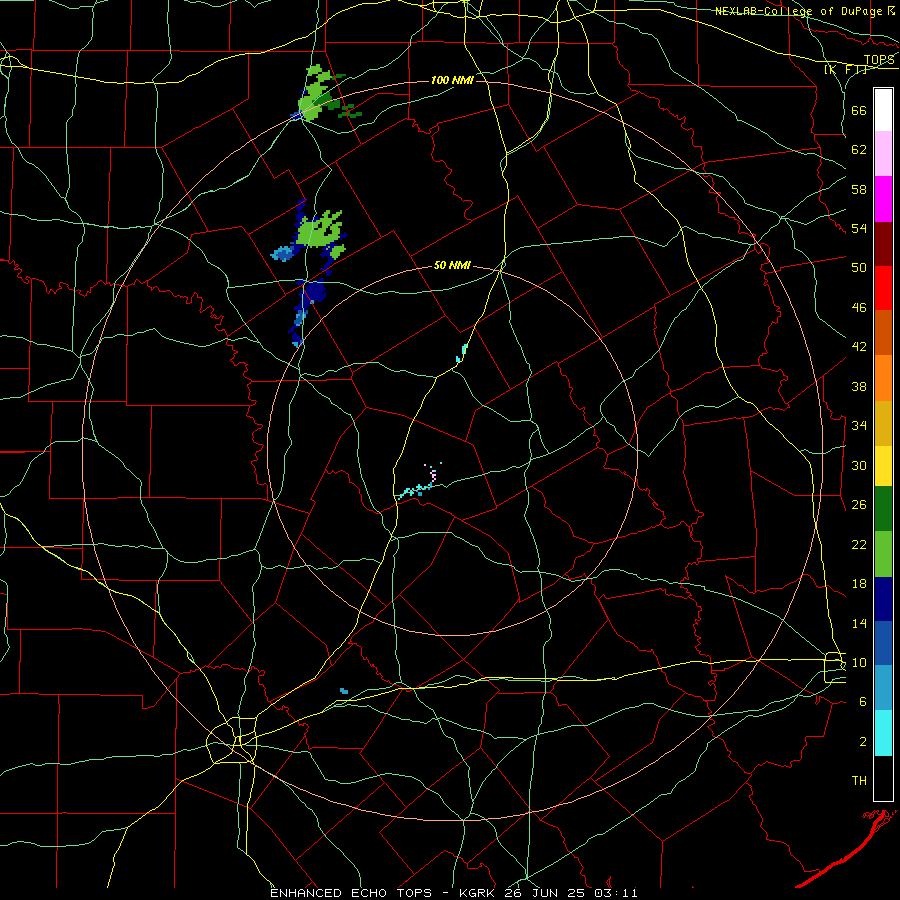Click the "50" legend value
Screen dimensions: 900x900
(x=859, y=268)
